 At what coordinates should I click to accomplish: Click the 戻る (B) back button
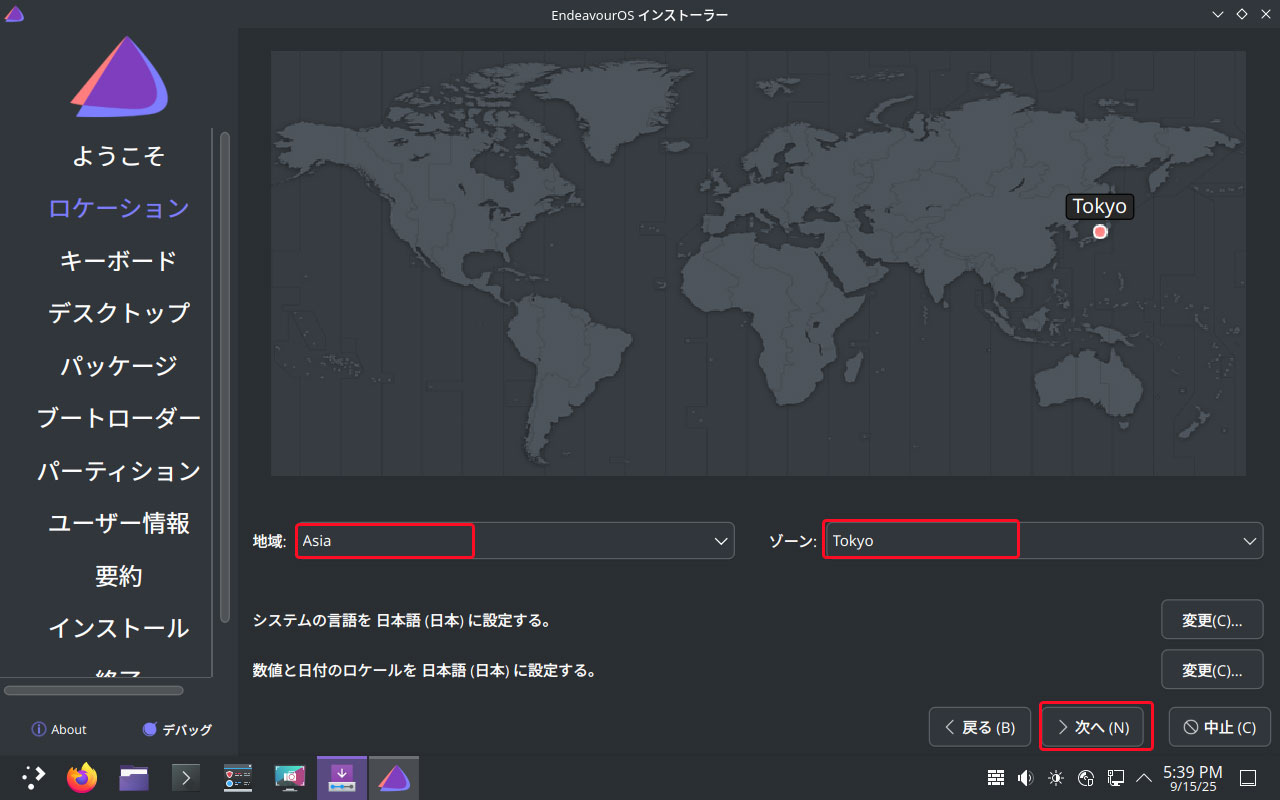click(980, 727)
